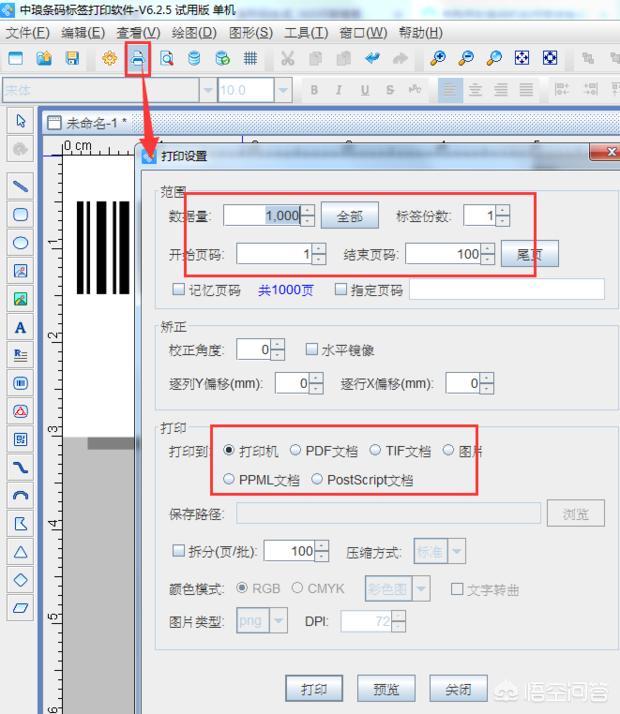Click the 开始页码 input field
The height and width of the screenshot is (714, 620).
(x=275, y=254)
